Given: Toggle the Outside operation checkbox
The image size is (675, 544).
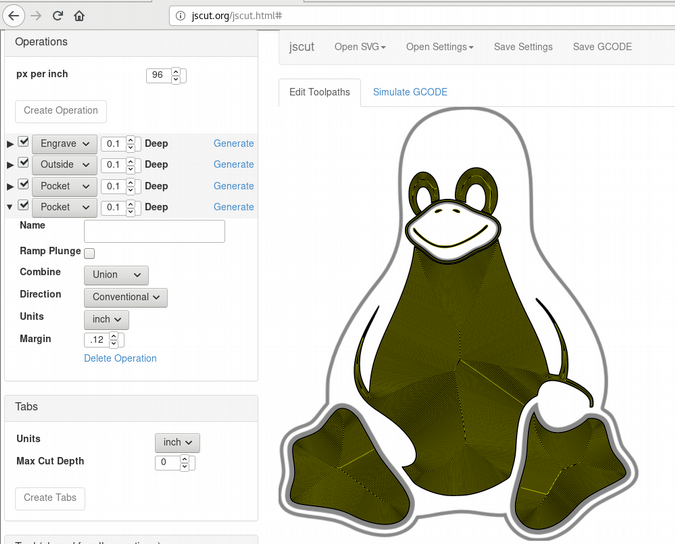Looking at the screenshot, I should pos(24,163).
